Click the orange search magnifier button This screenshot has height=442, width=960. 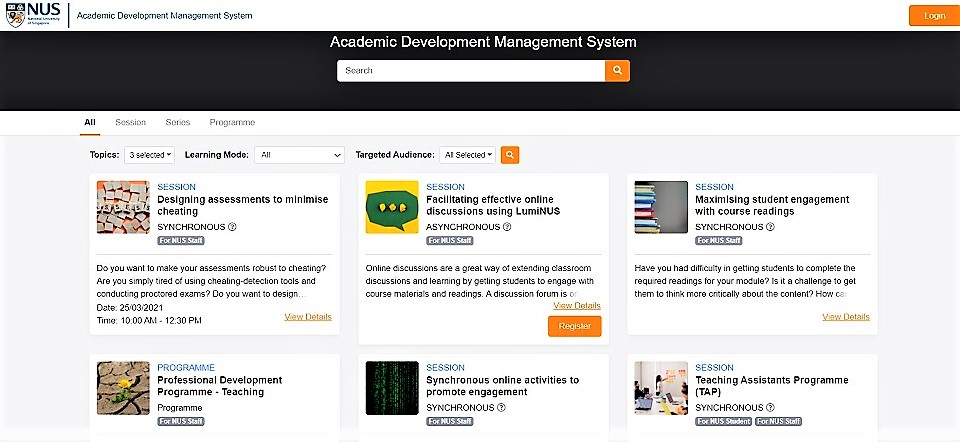click(x=617, y=71)
